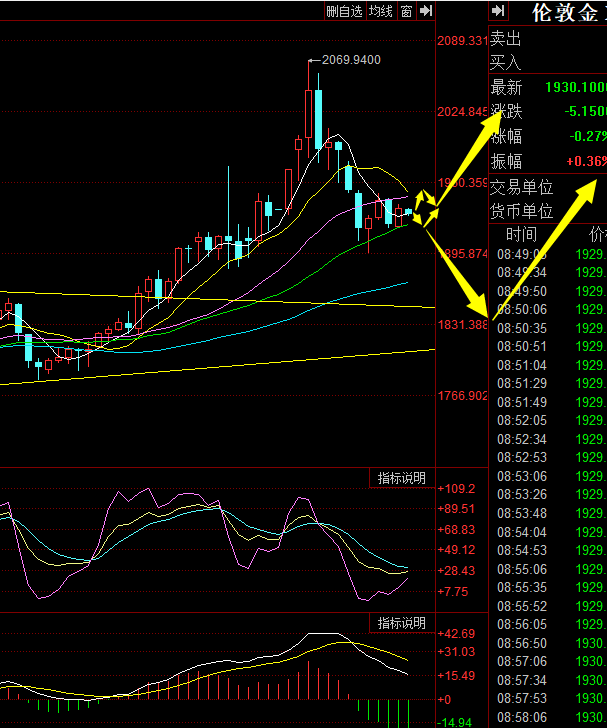The height and width of the screenshot is (728, 607).
Task: Select the 08:57:34 tick row
Action: click(x=552, y=680)
